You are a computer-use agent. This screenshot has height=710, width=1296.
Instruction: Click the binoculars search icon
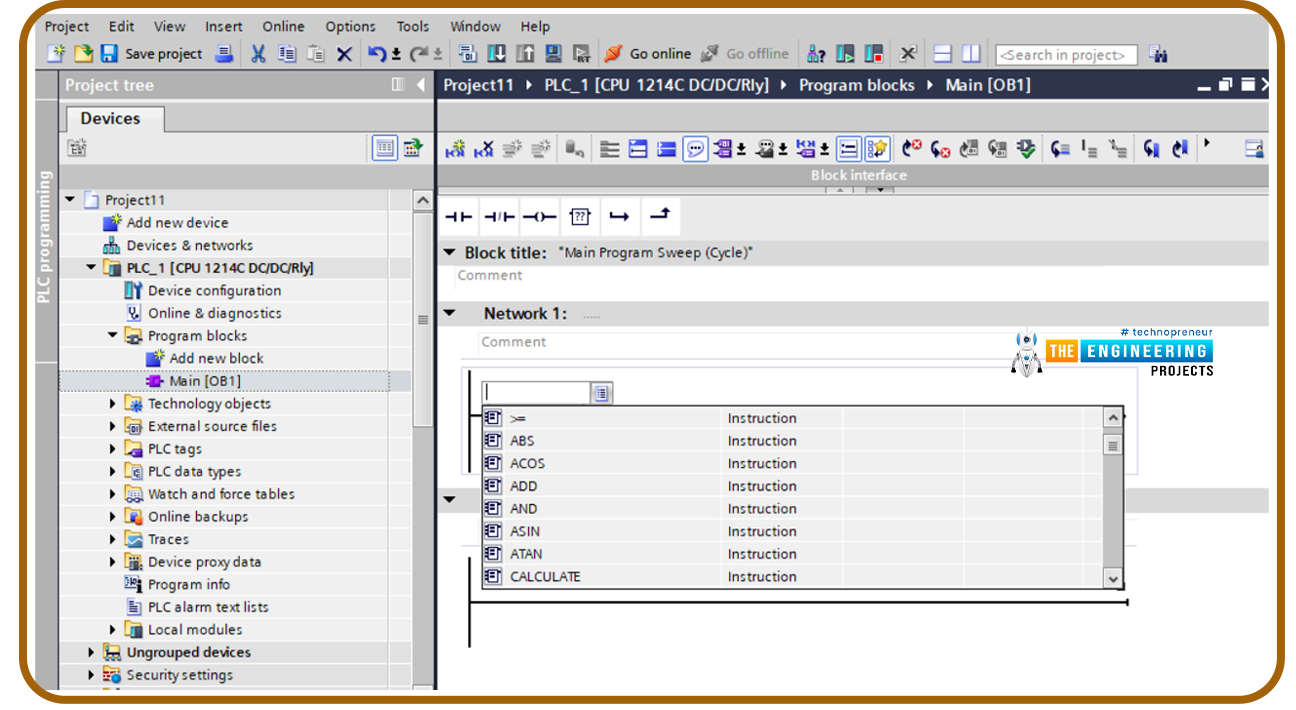click(x=1158, y=54)
